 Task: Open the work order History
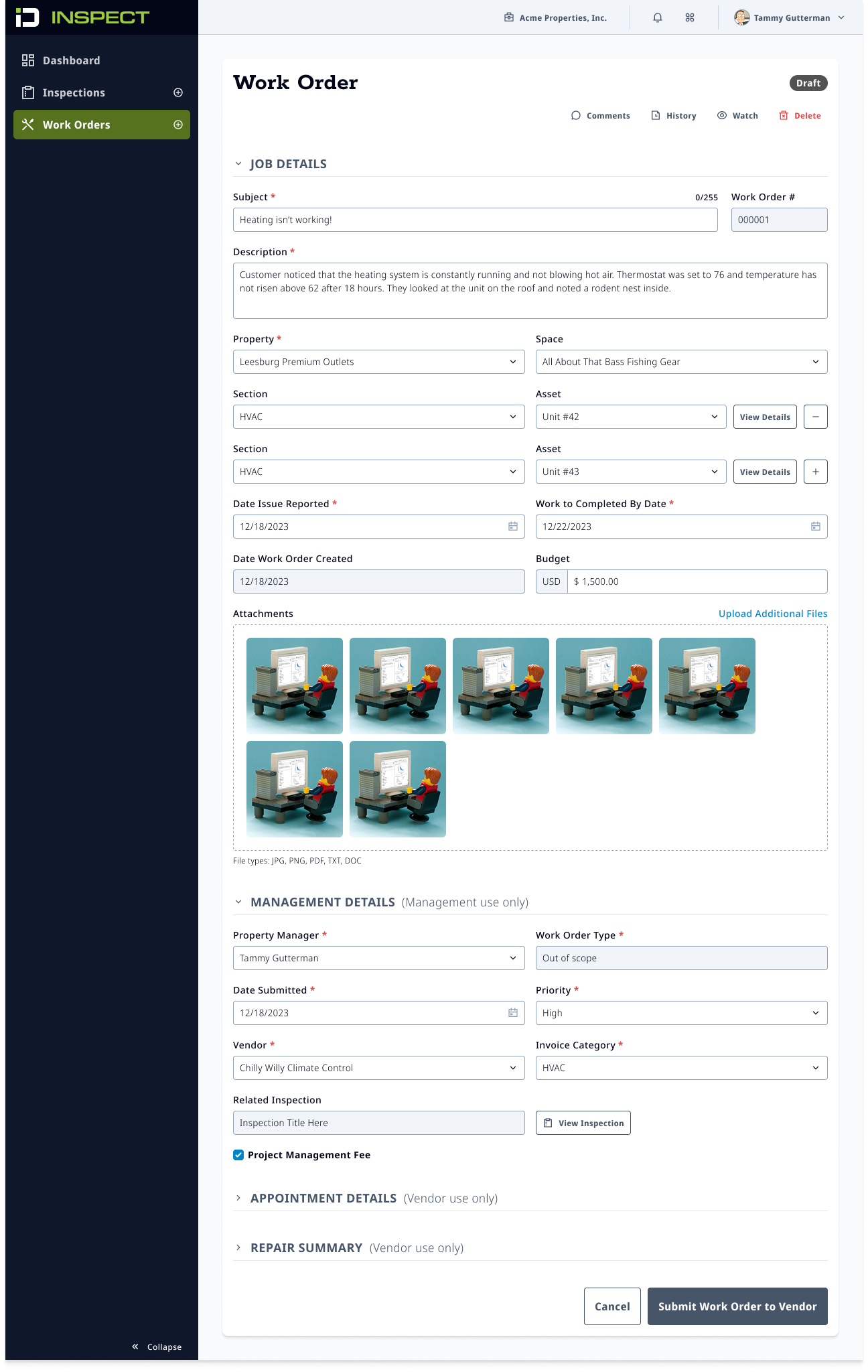click(x=674, y=116)
